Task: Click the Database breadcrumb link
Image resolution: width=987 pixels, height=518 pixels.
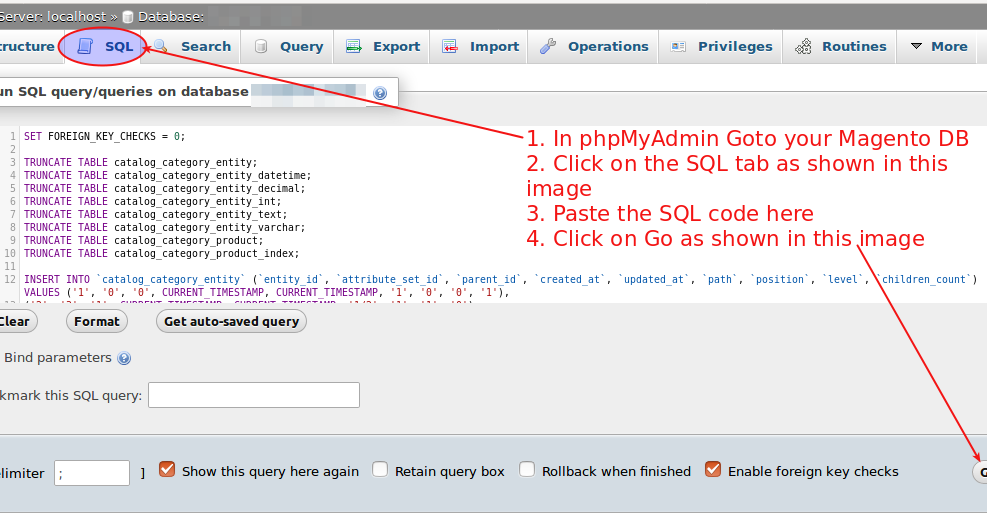Action: (x=171, y=17)
